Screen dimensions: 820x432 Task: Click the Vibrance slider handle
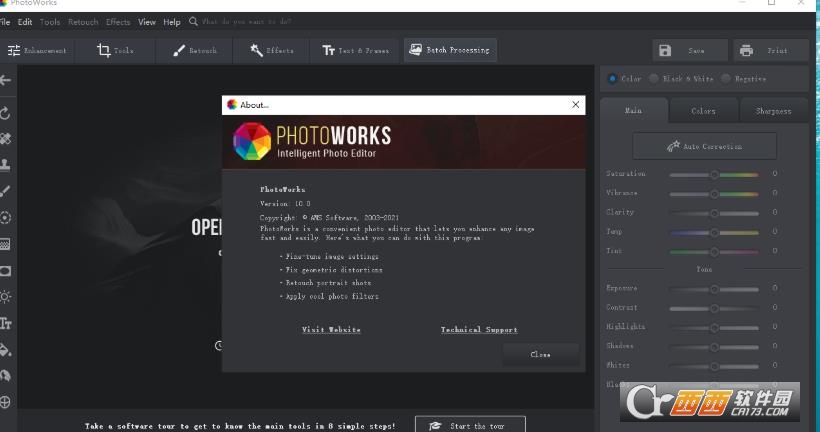(x=714, y=194)
